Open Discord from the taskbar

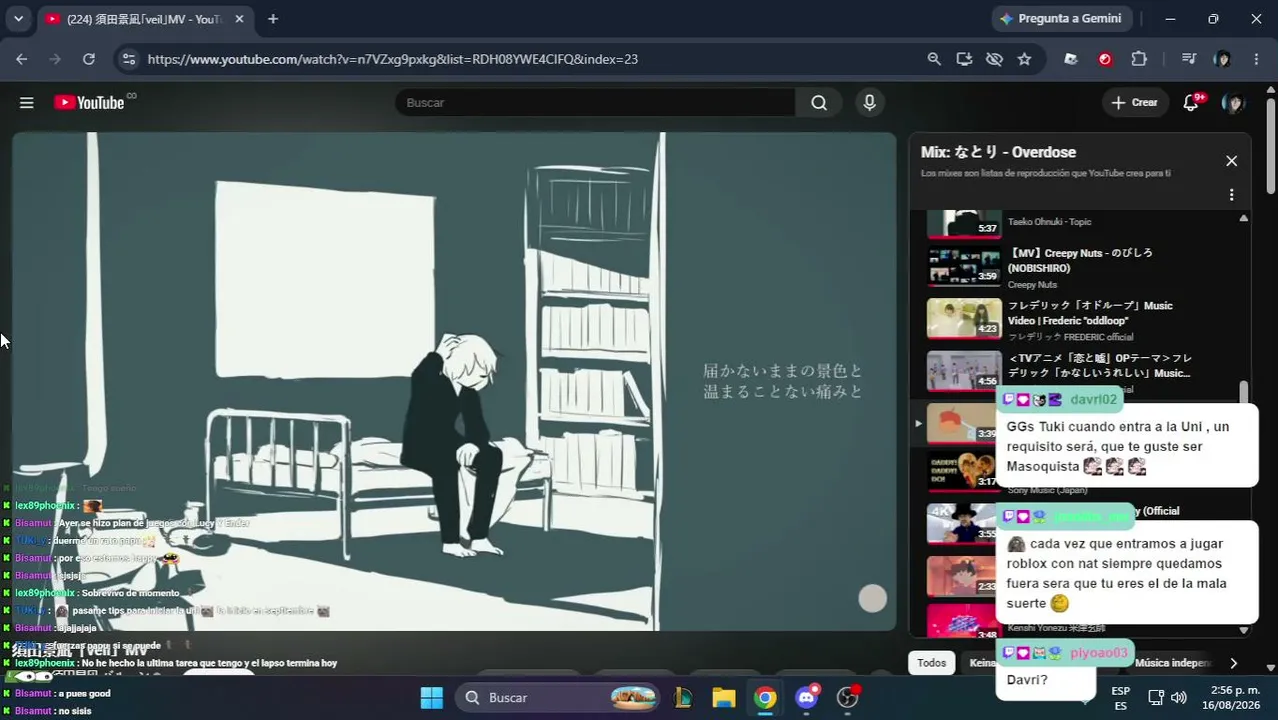pos(806,697)
